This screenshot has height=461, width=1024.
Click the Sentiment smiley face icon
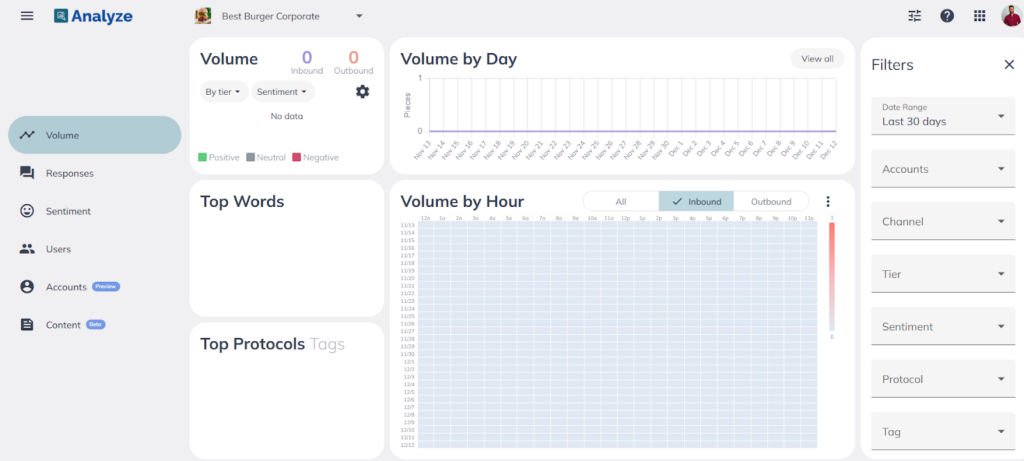pos(27,211)
